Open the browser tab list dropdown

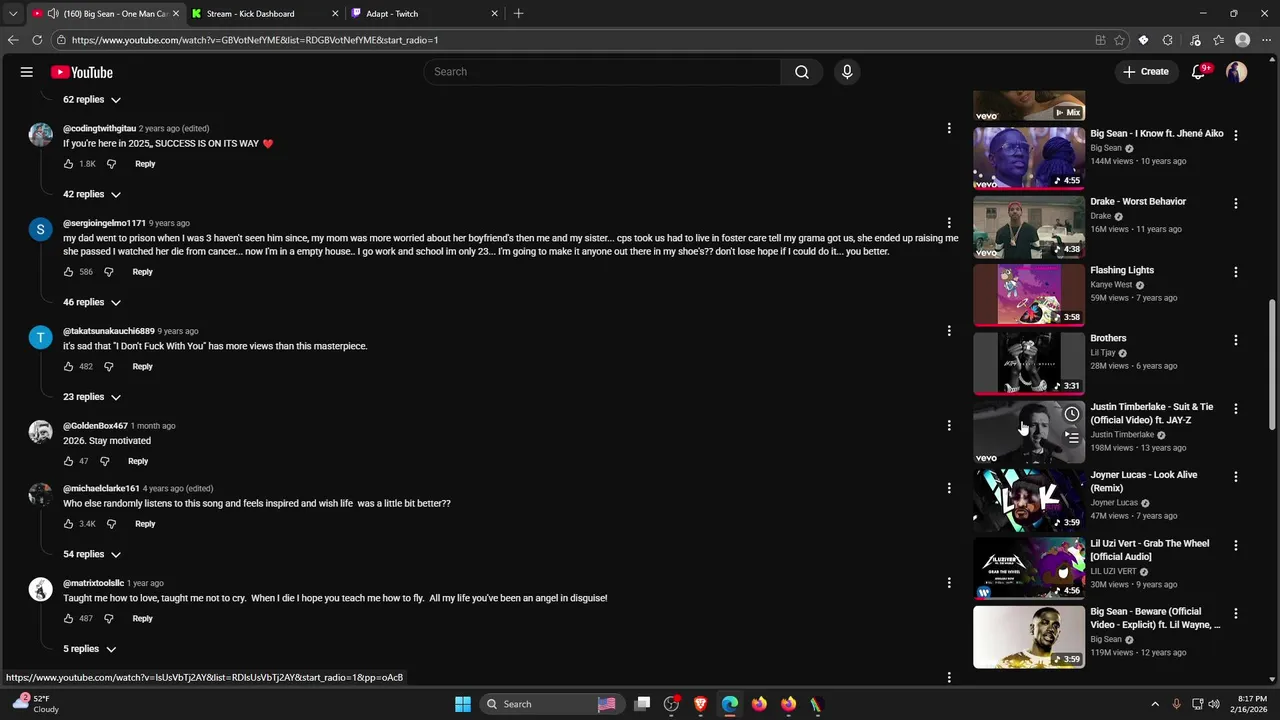point(13,14)
